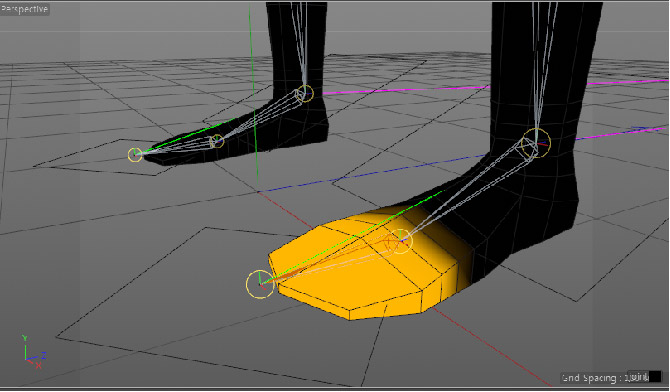This screenshot has width=670, height=392.
Task: Select the left foot toe-tip joint circle
Action: tap(135, 155)
